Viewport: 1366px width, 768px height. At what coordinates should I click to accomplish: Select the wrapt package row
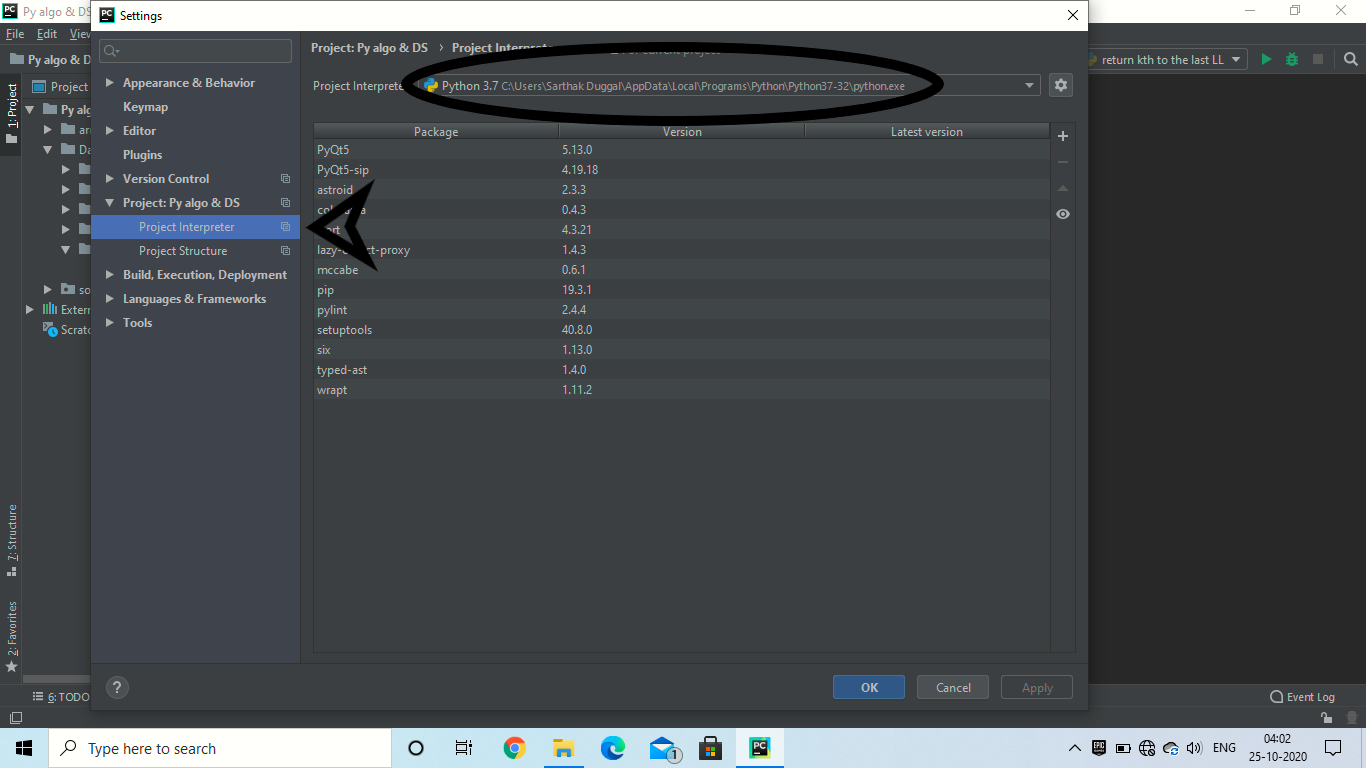coord(682,390)
